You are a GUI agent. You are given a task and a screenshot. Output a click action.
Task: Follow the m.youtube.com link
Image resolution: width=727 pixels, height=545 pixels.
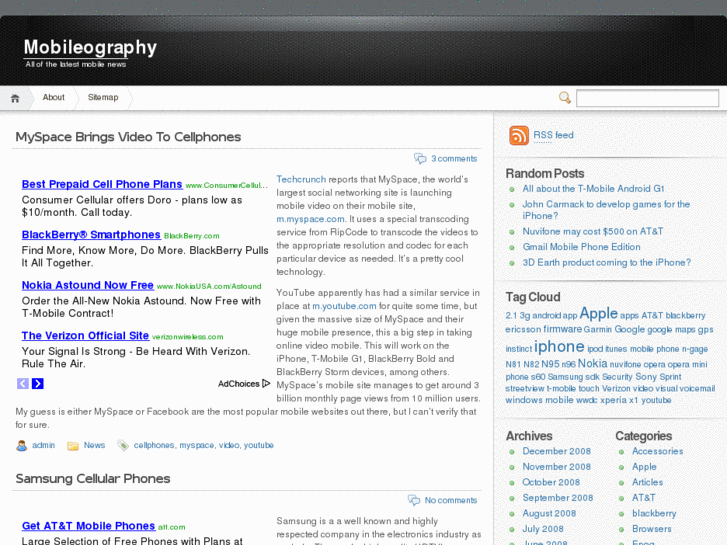tap(344, 306)
